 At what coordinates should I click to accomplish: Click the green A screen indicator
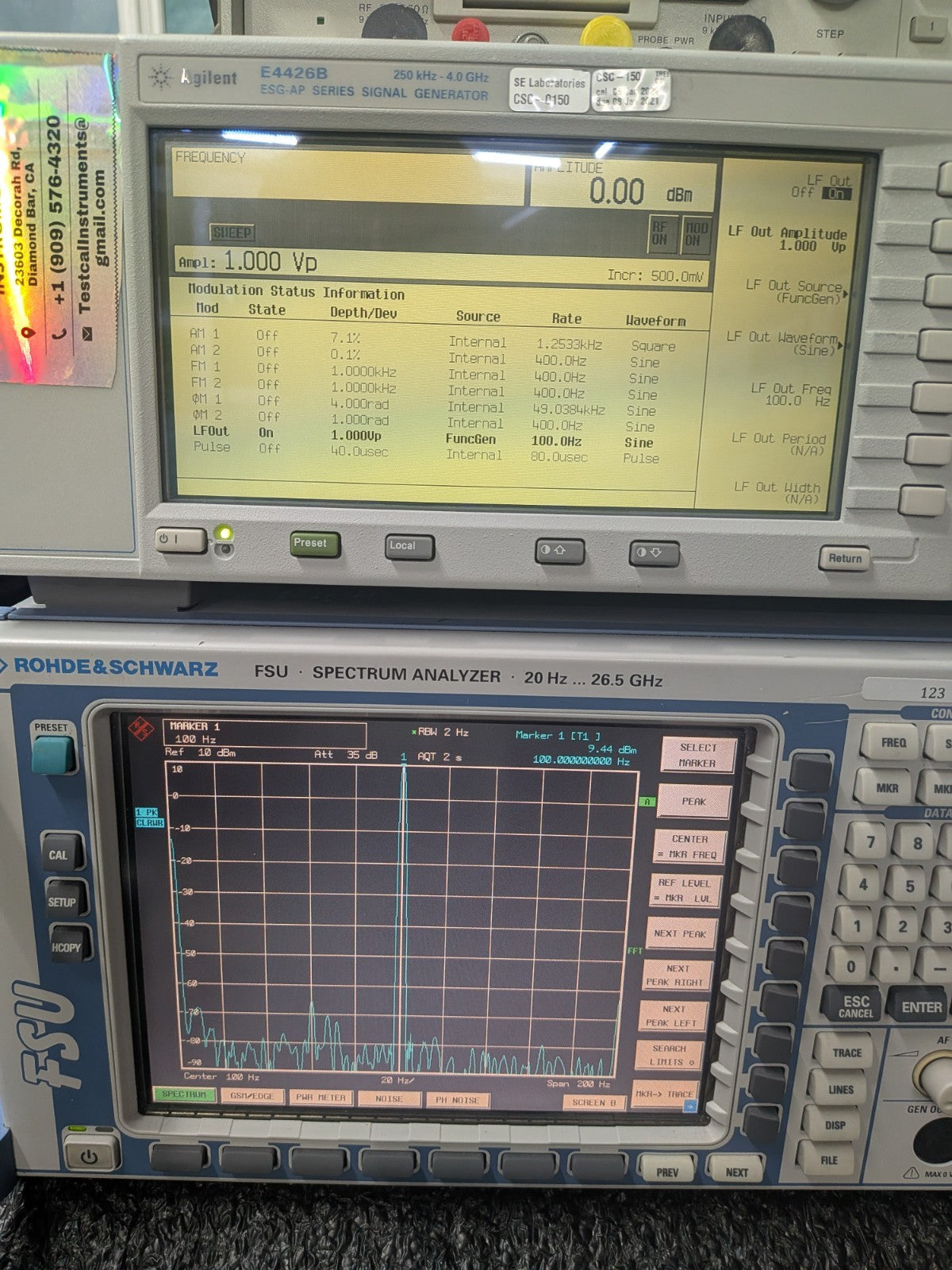647,802
